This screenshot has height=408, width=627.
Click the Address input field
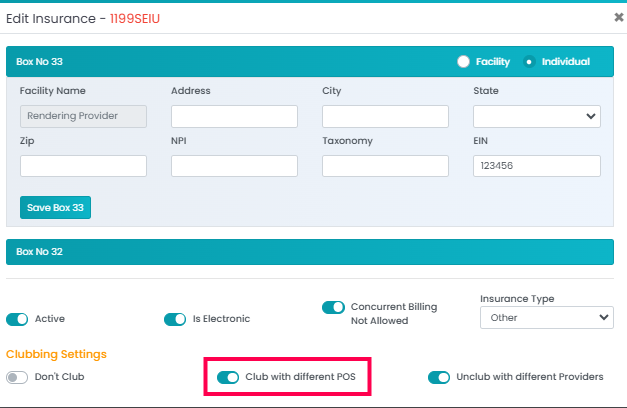pos(234,116)
